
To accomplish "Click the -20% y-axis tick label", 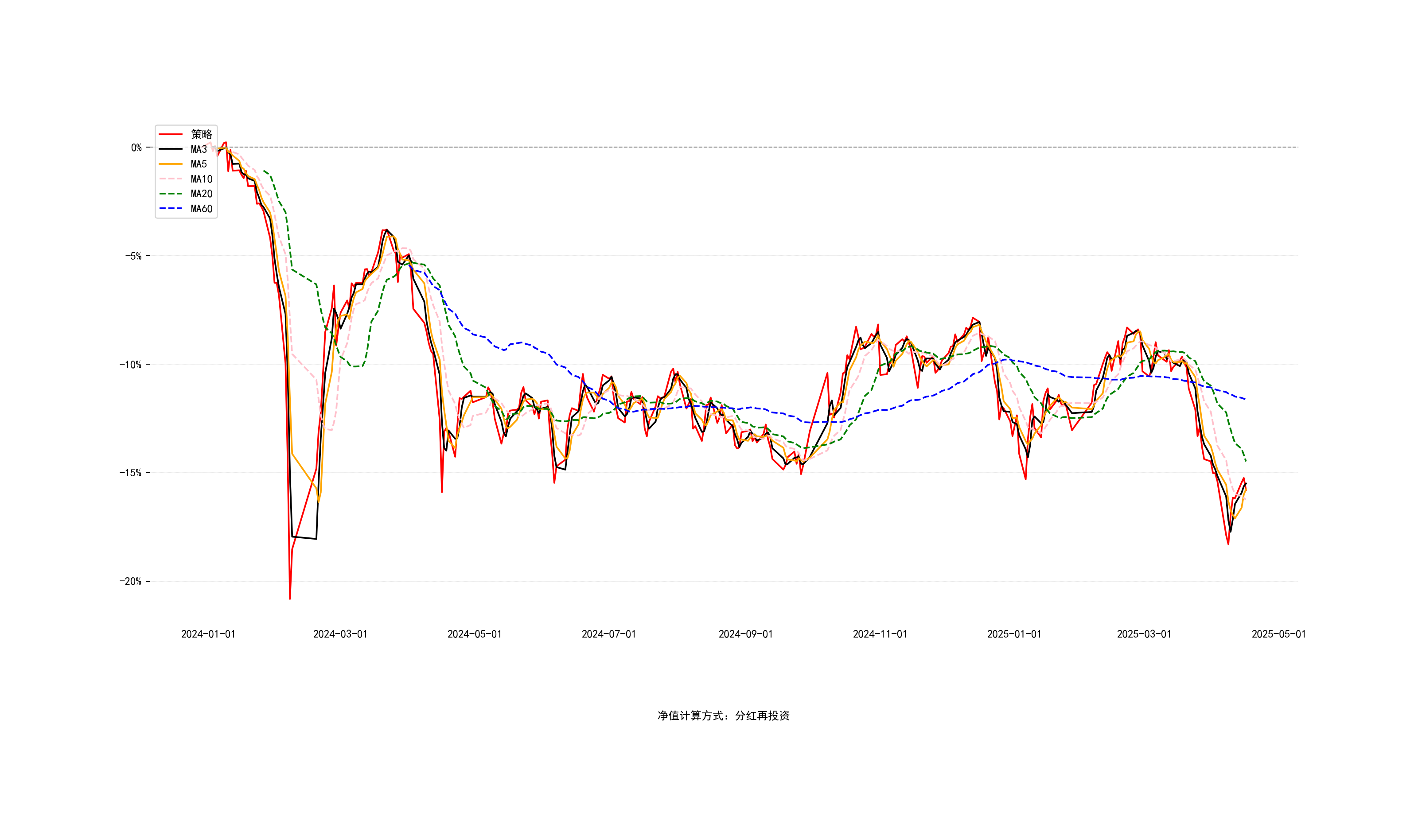I will click(131, 581).
